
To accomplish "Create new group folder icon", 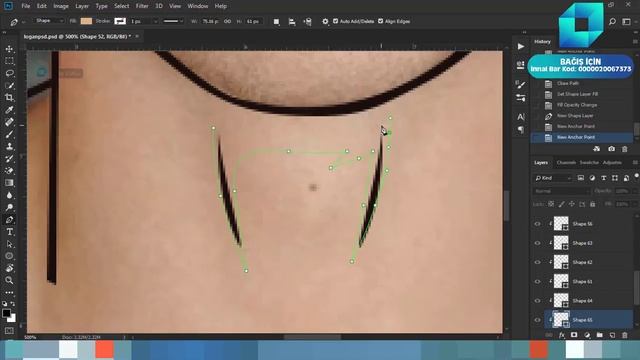I will pos(600,335).
